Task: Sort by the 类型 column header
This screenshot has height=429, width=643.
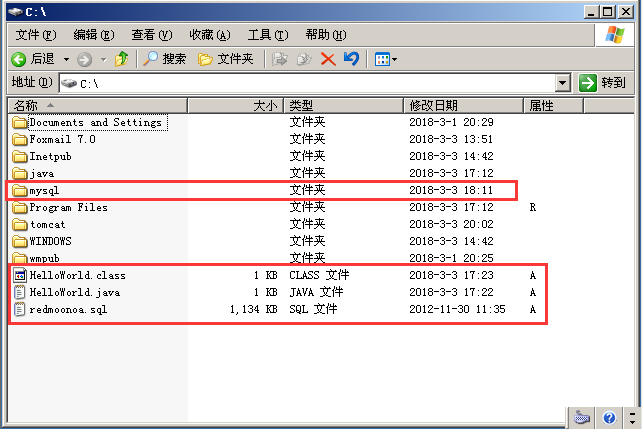Action: 344,106
